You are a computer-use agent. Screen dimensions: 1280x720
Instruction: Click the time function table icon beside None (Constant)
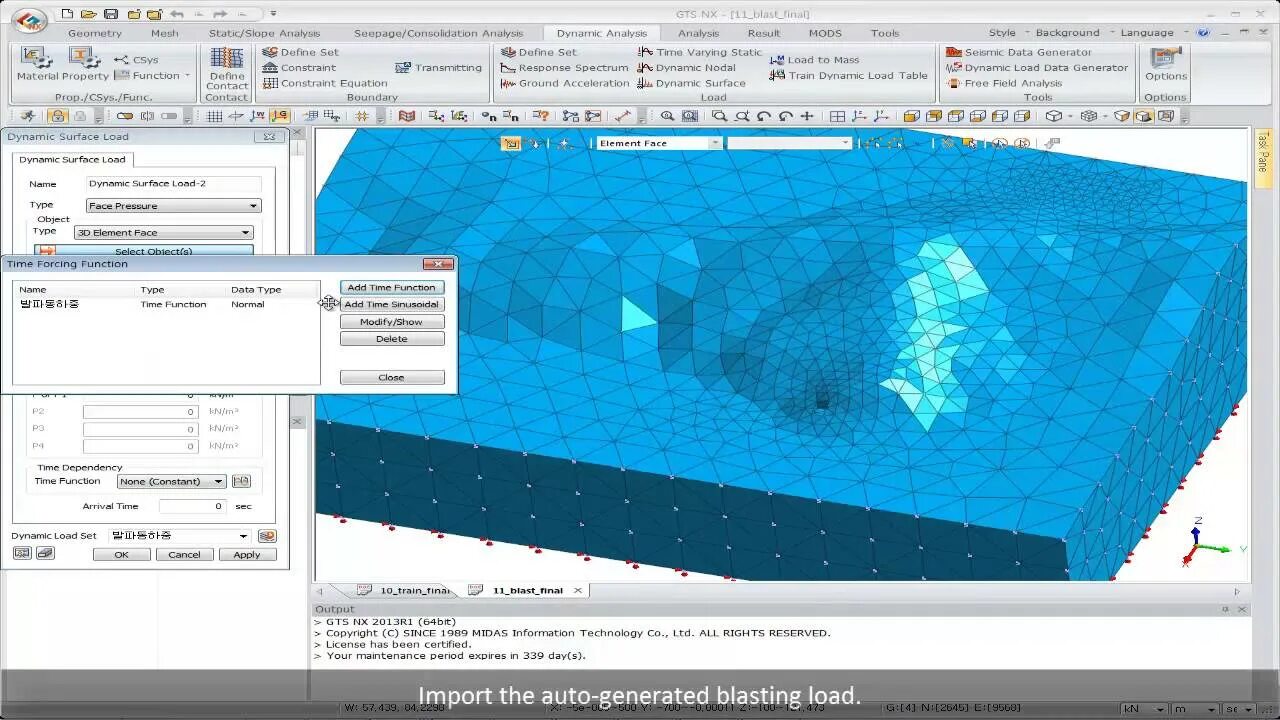point(241,481)
